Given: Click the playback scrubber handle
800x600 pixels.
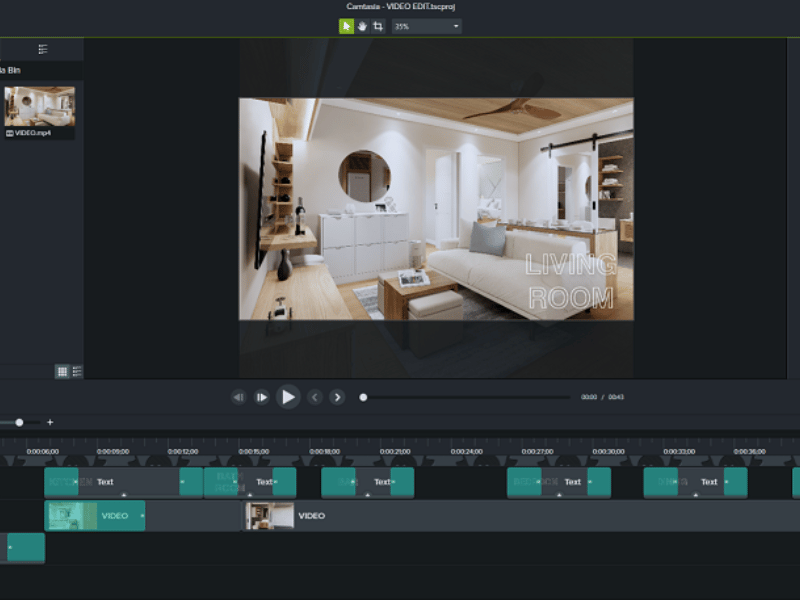Looking at the screenshot, I should pyautogui.click(x=363, y=397).
